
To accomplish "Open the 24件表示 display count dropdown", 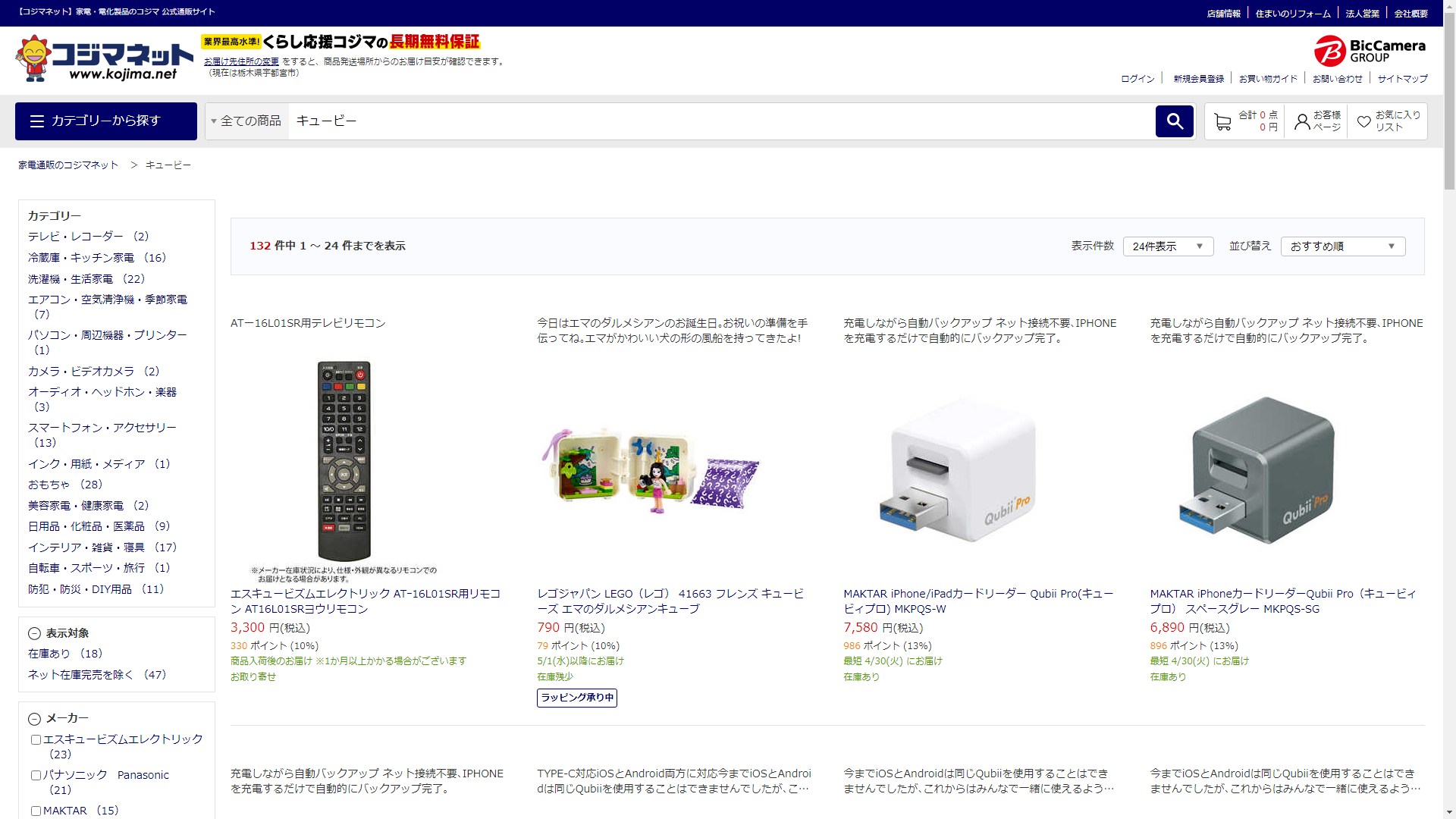I will (1168, 246).
